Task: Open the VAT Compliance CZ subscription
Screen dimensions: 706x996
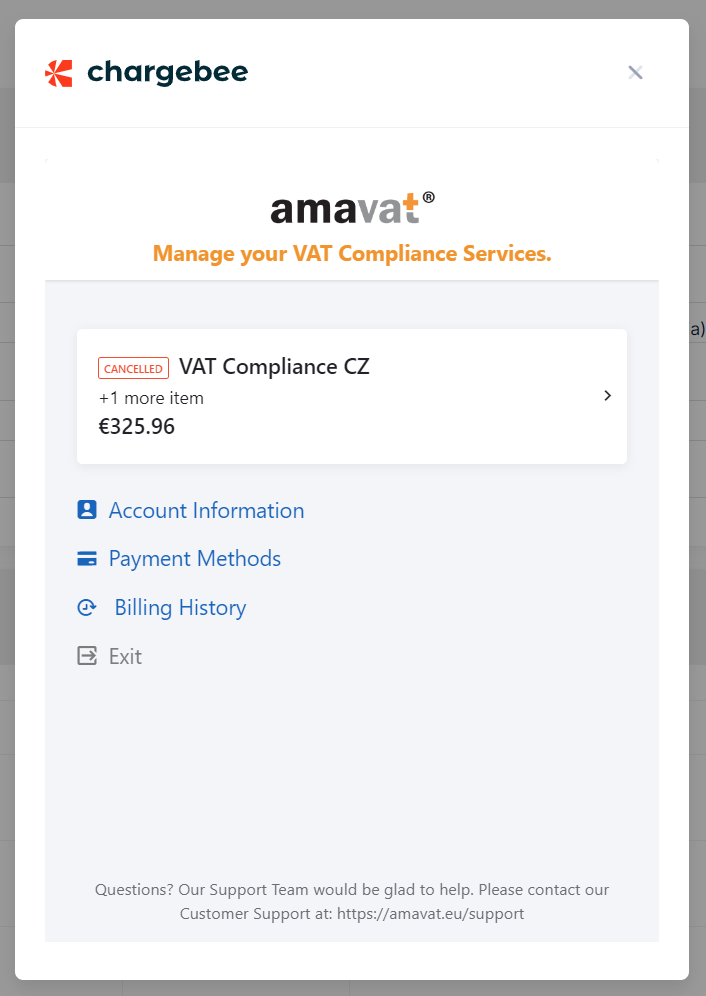Action: tap(274, 367)
